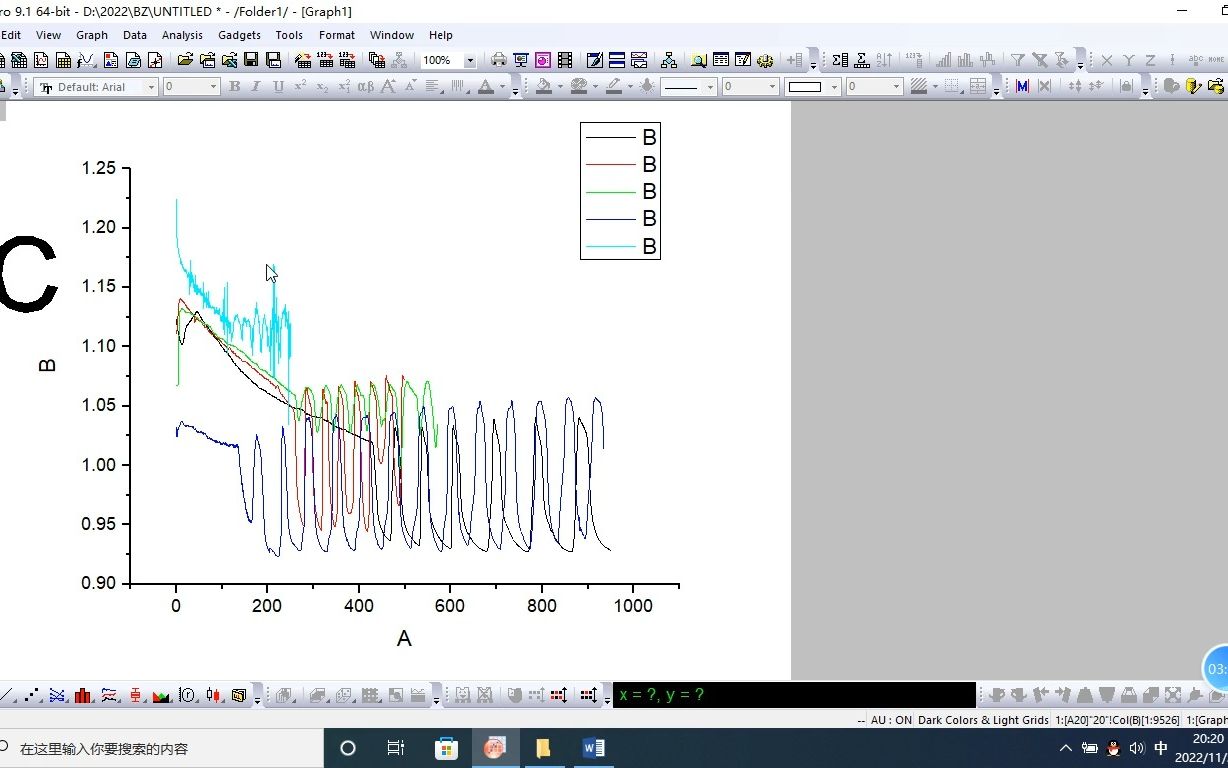Open the Analysis menu

pyautogui.click(x=182, y=35)
